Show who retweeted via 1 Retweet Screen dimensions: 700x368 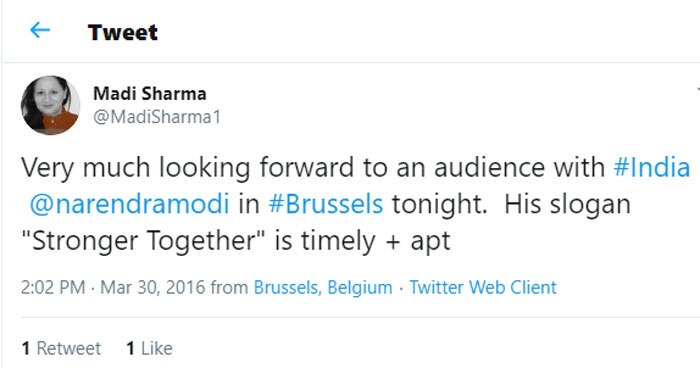click(x=61, y=348)
